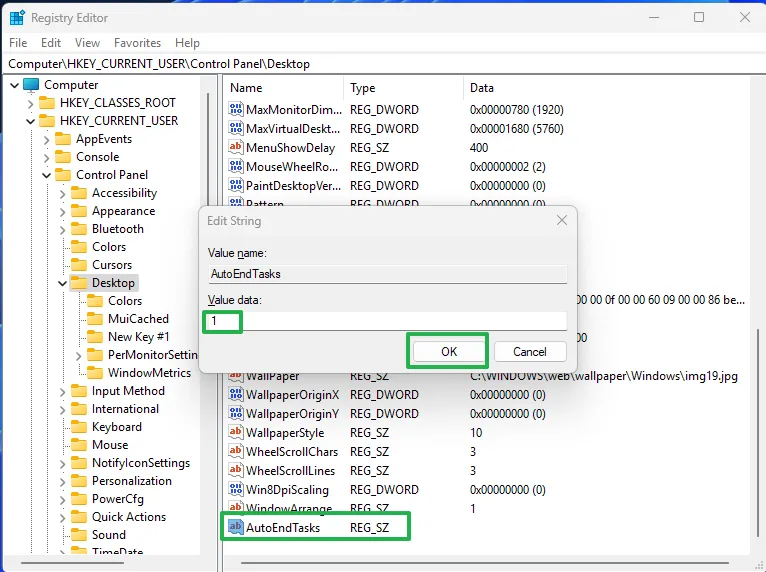Open the Edit menu

point(51,43)
